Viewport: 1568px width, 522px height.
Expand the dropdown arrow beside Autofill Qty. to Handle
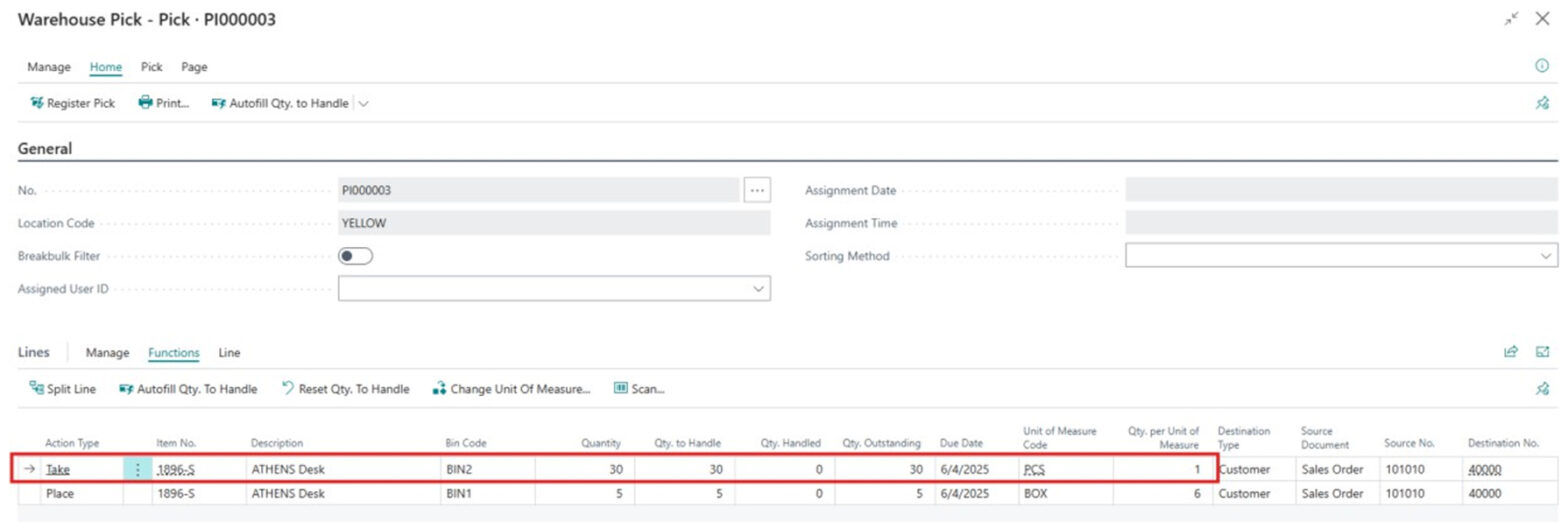[x=363, y=103]
